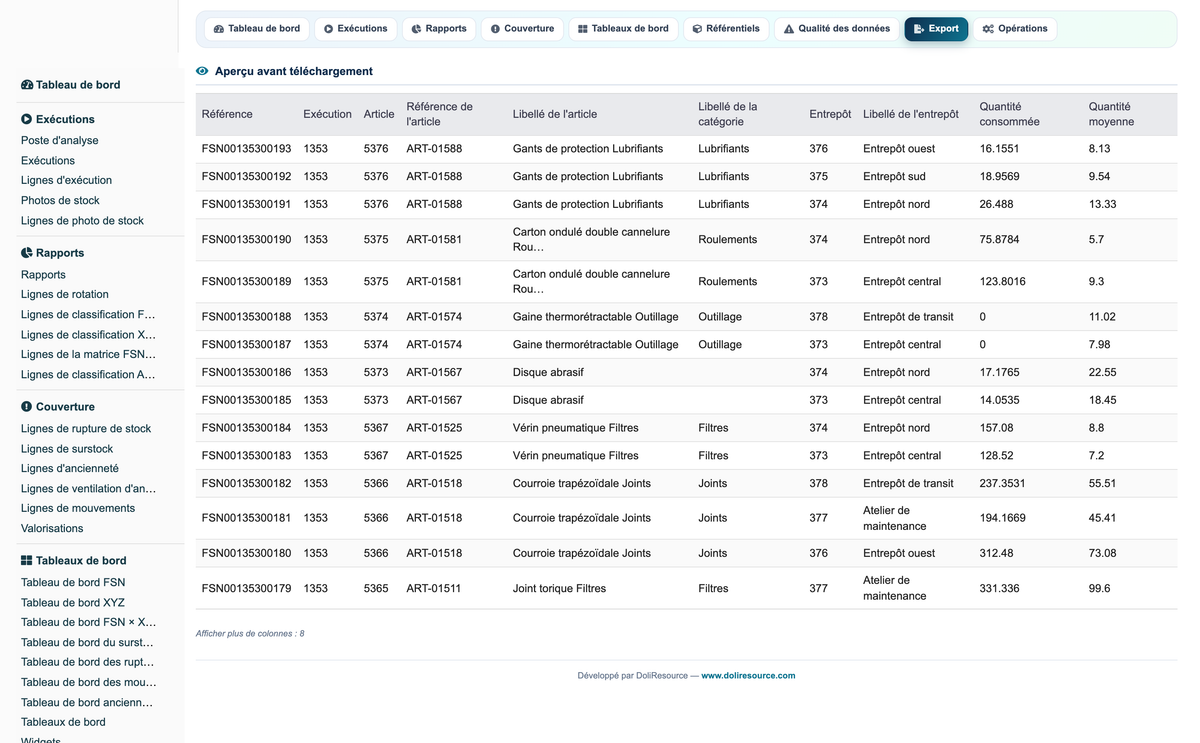Viewport: 1200px width, 743px height.
Task: Open Tableau de bord du surst… link
Action: (x=88, y=643)
